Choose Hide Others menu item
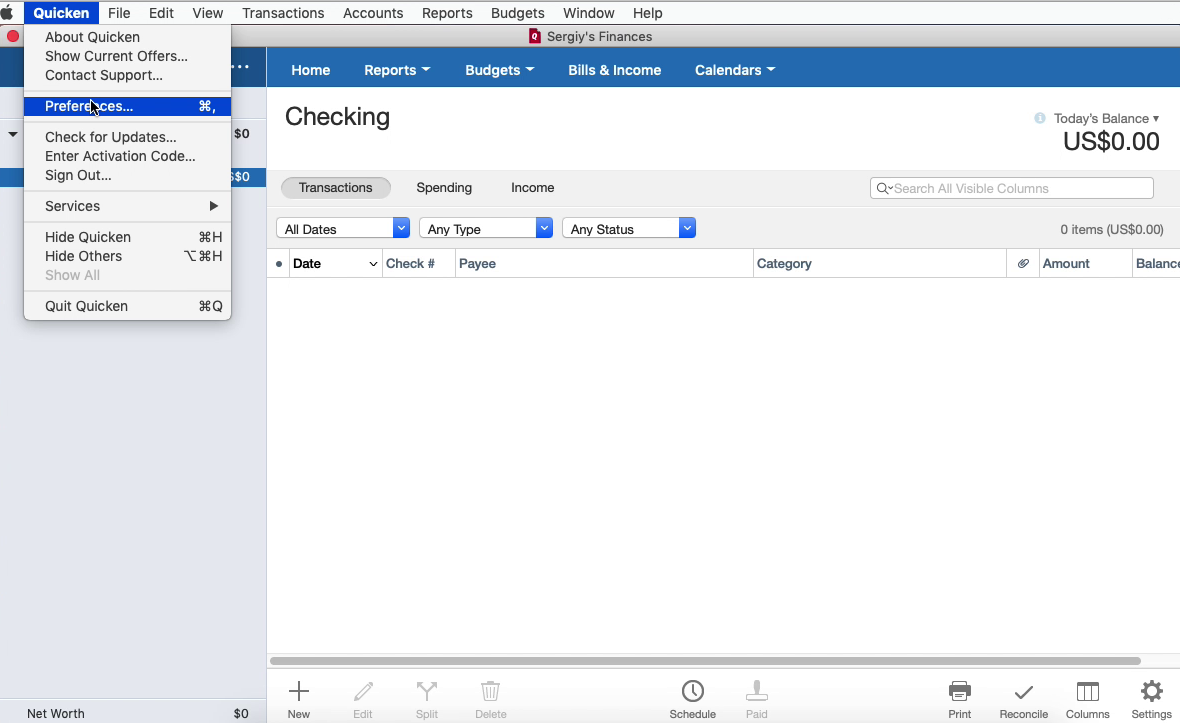Screen dimensions: 1180x723 click(128, 257)
